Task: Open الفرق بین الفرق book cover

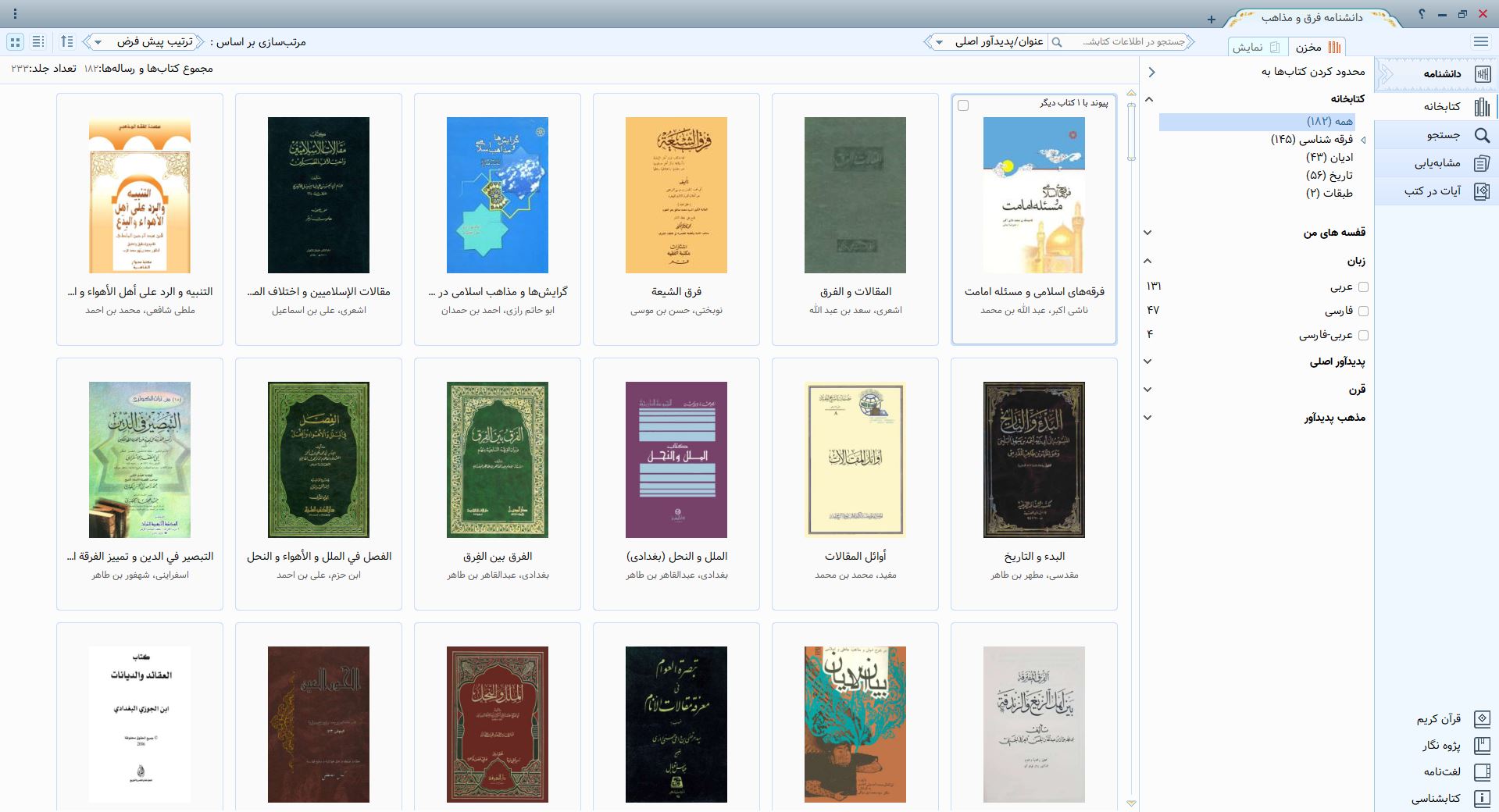Action: pyautogui.click(x=498, y=460)
